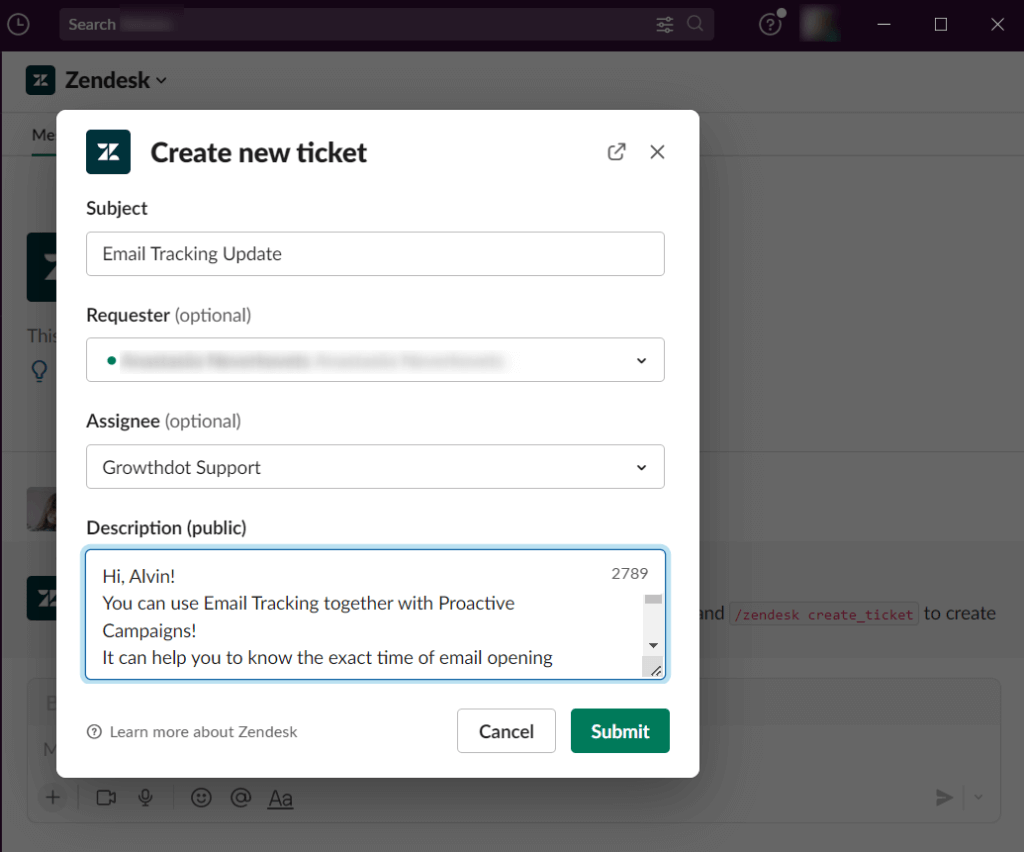Click the plus icon to add attachments

tap(53, 797)
